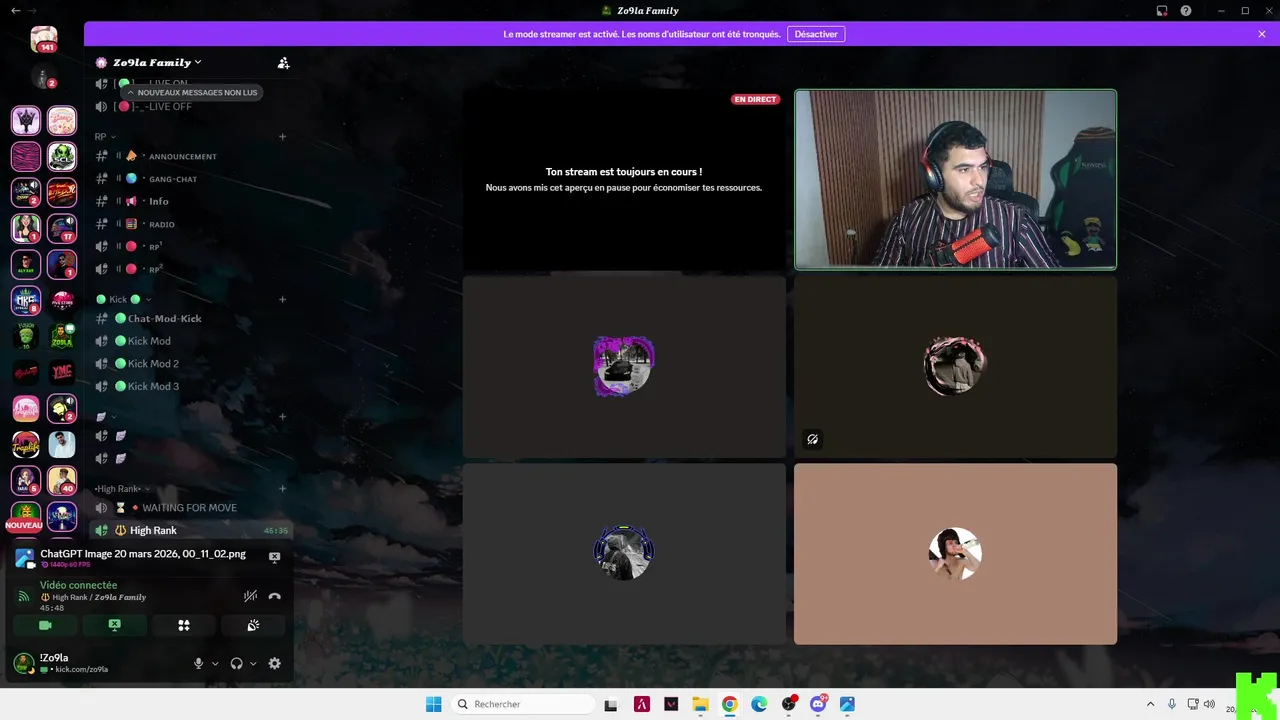Deafen with the headphones icon
The width and height of the screenshot is (1280, 720).
[236, 663]
